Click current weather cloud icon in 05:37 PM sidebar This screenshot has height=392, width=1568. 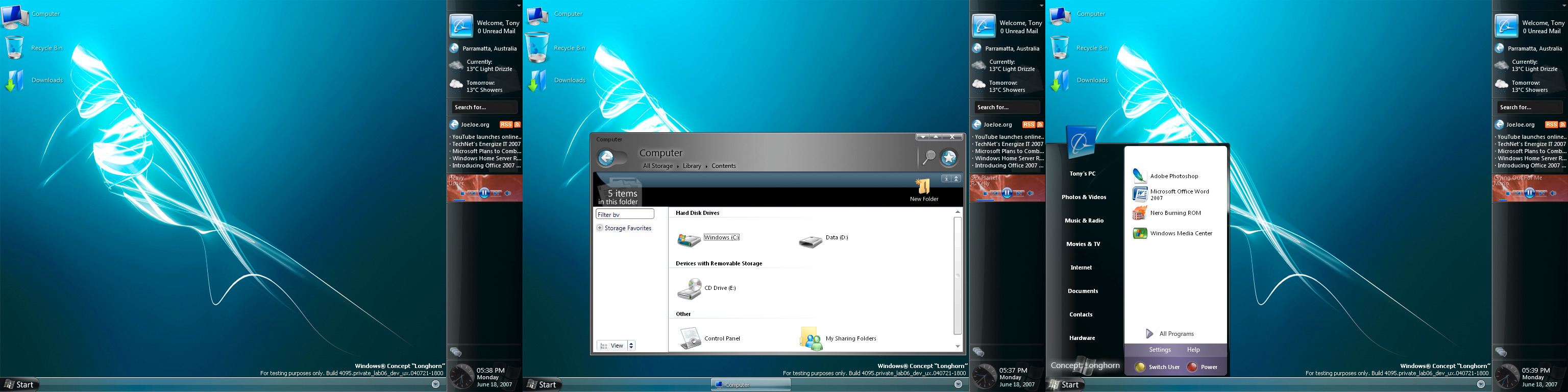coord(979,65)
